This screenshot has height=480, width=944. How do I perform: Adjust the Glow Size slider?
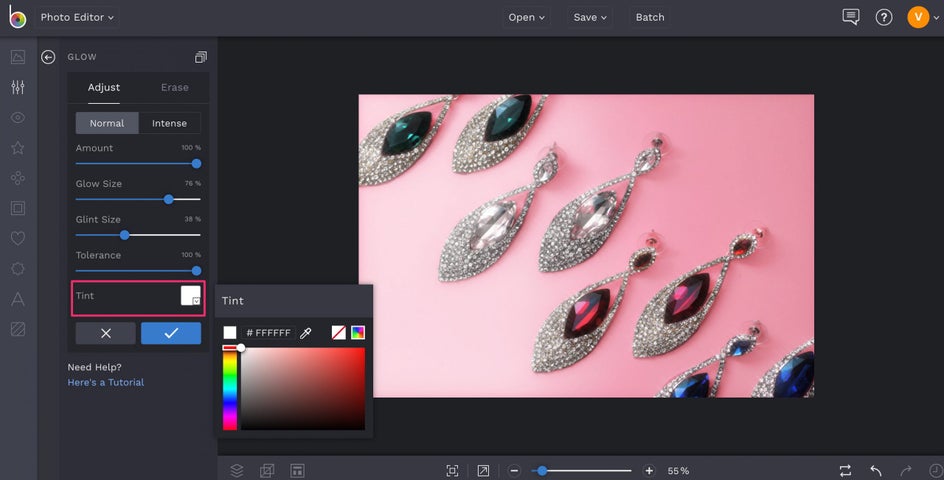click(x=138, y=199)
